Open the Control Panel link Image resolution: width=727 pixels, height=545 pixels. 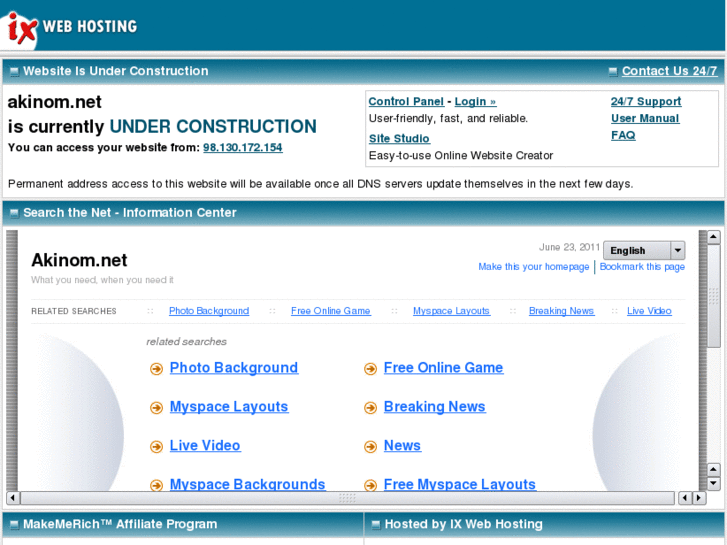406,102
